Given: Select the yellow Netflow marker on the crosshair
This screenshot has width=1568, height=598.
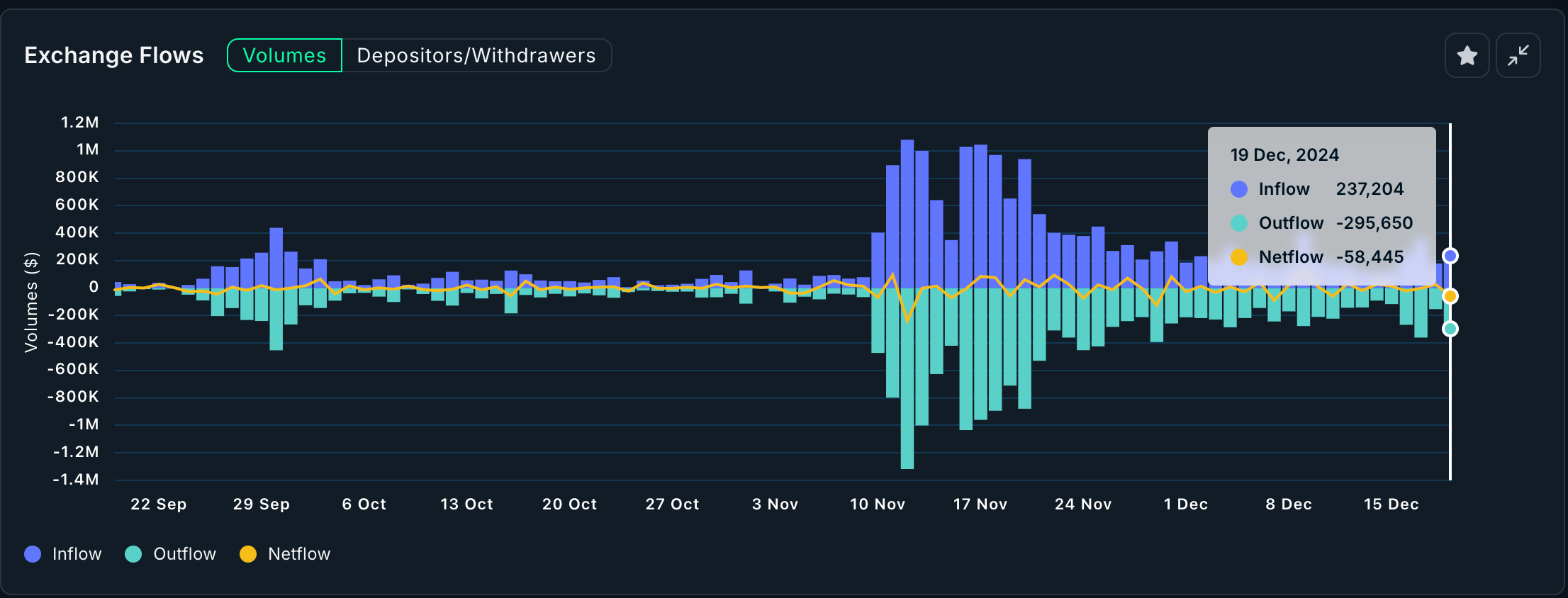Looking at the screenshot, I should (1450, 296).
